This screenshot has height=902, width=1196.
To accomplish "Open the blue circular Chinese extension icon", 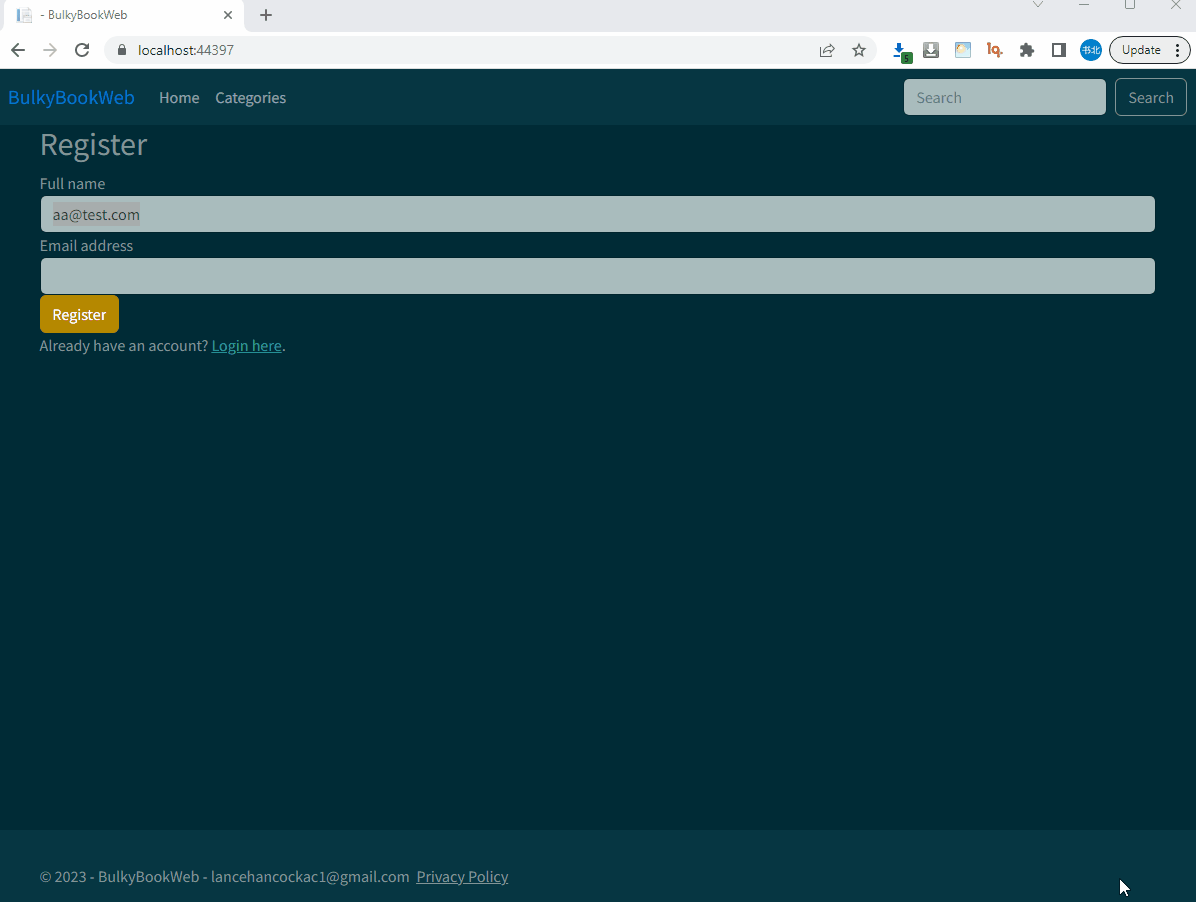I will pyautogui.click(x=1091, y=49).
